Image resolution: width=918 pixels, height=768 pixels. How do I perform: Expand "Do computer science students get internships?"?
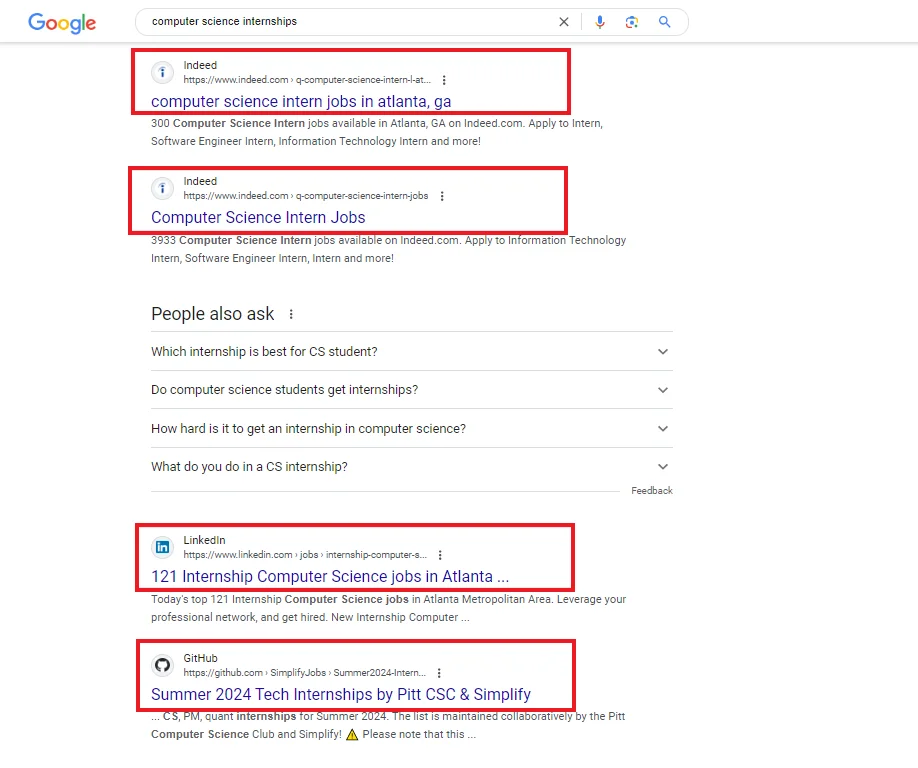[x=412, y=390]
